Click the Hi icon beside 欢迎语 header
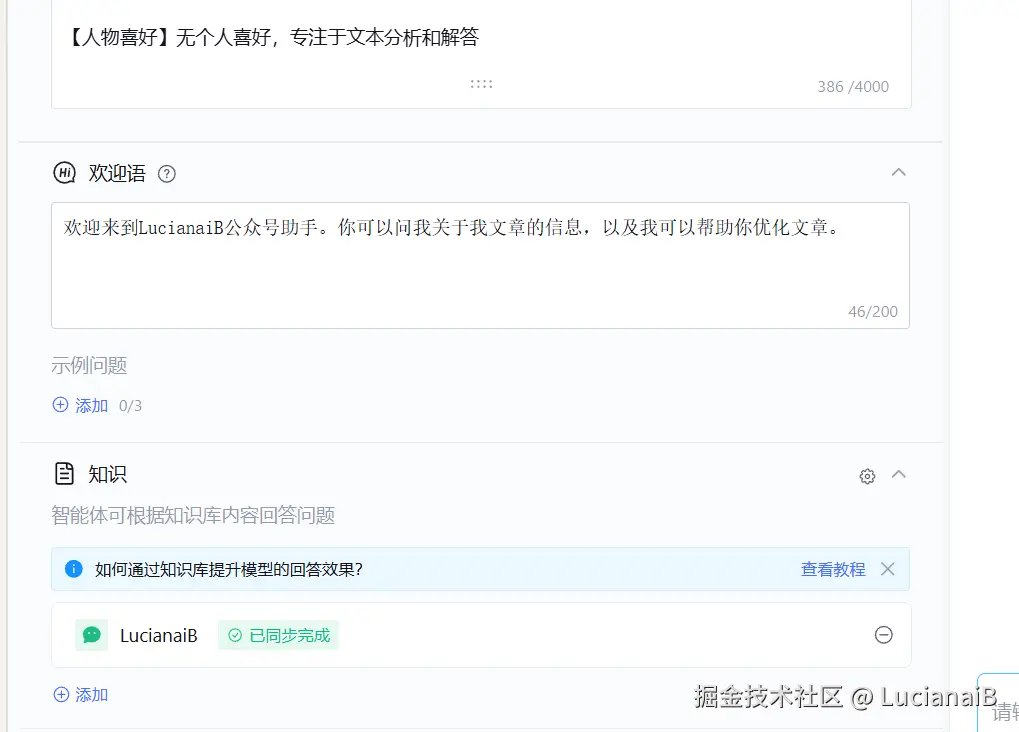Screen dimensions: 1019x732 click(x=64, y=173)
